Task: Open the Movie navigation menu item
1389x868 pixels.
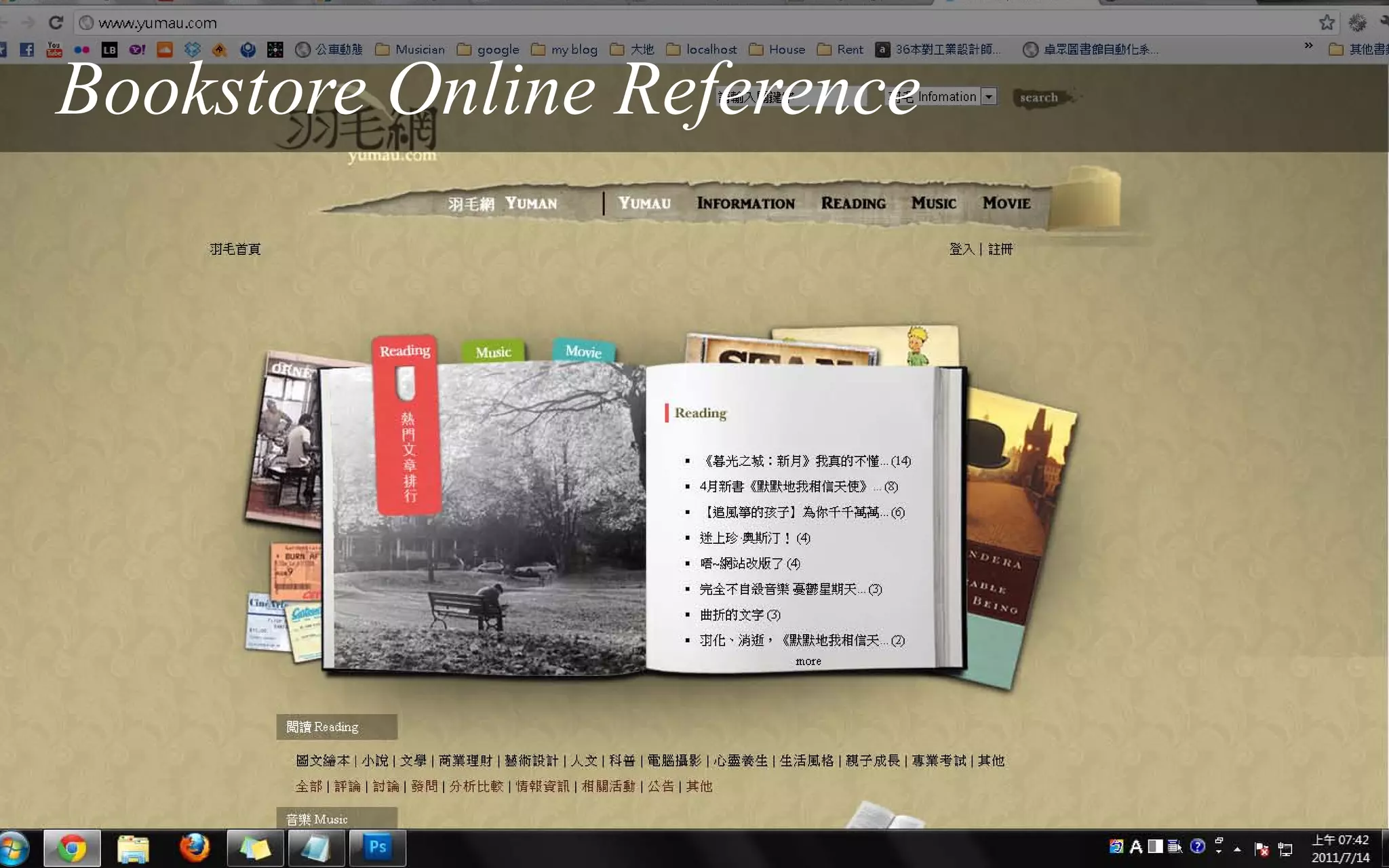Action: point(1006,203)
